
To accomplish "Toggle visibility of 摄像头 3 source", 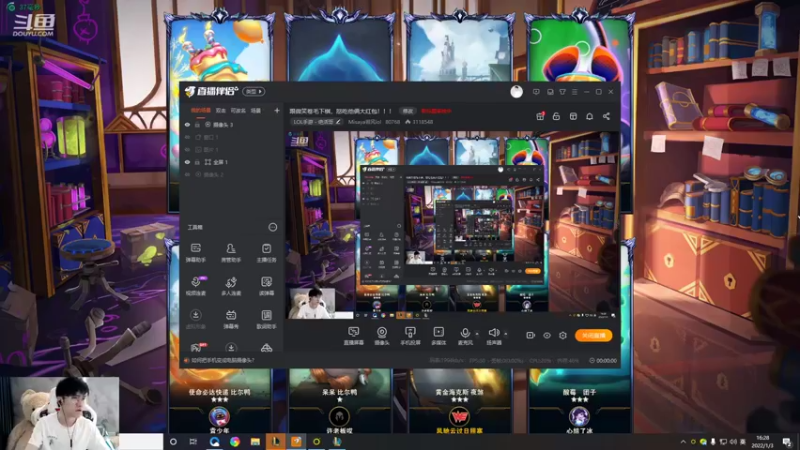I will (x=187, y=124).
